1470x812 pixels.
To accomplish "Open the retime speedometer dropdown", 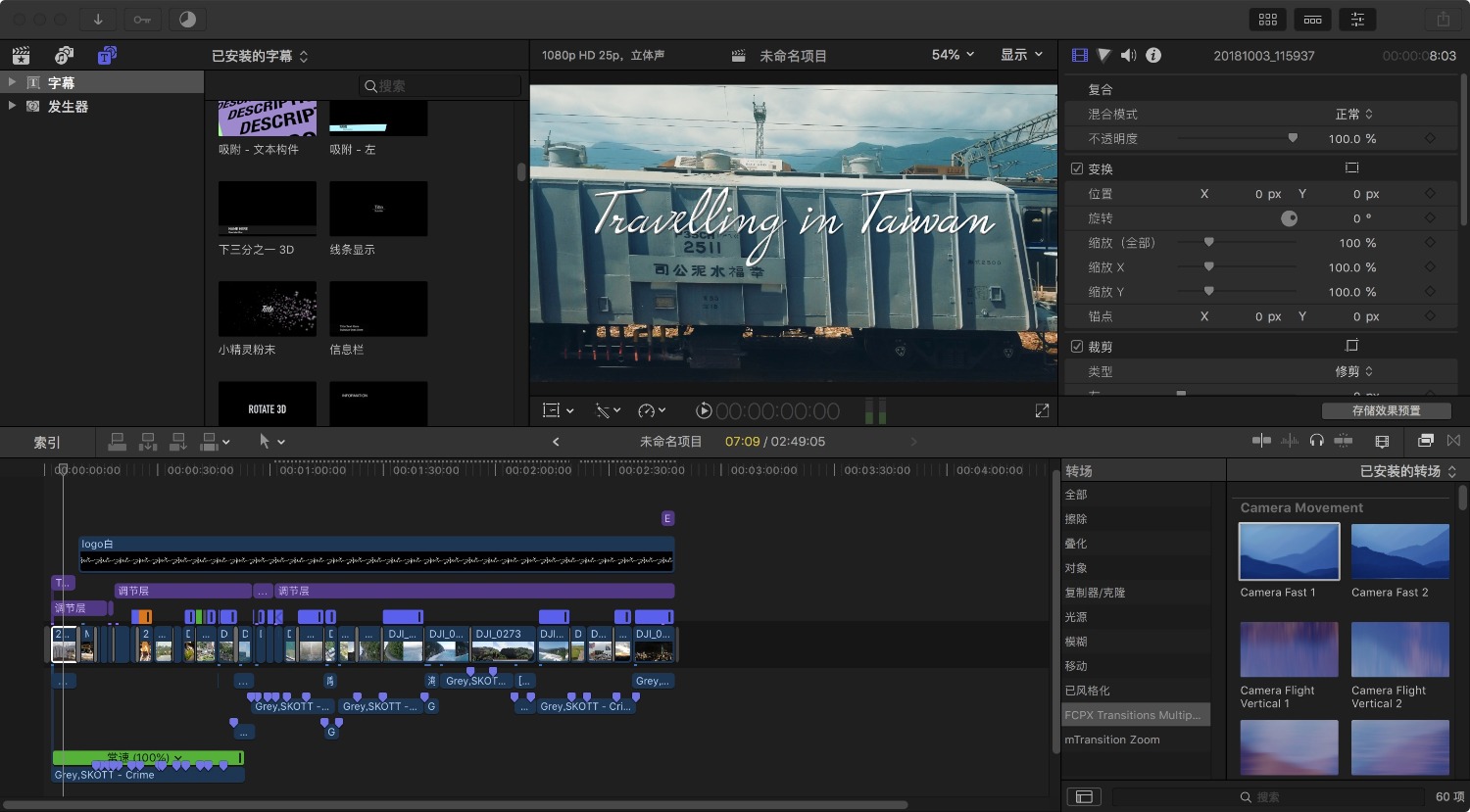I will click(x=652, y=411).
